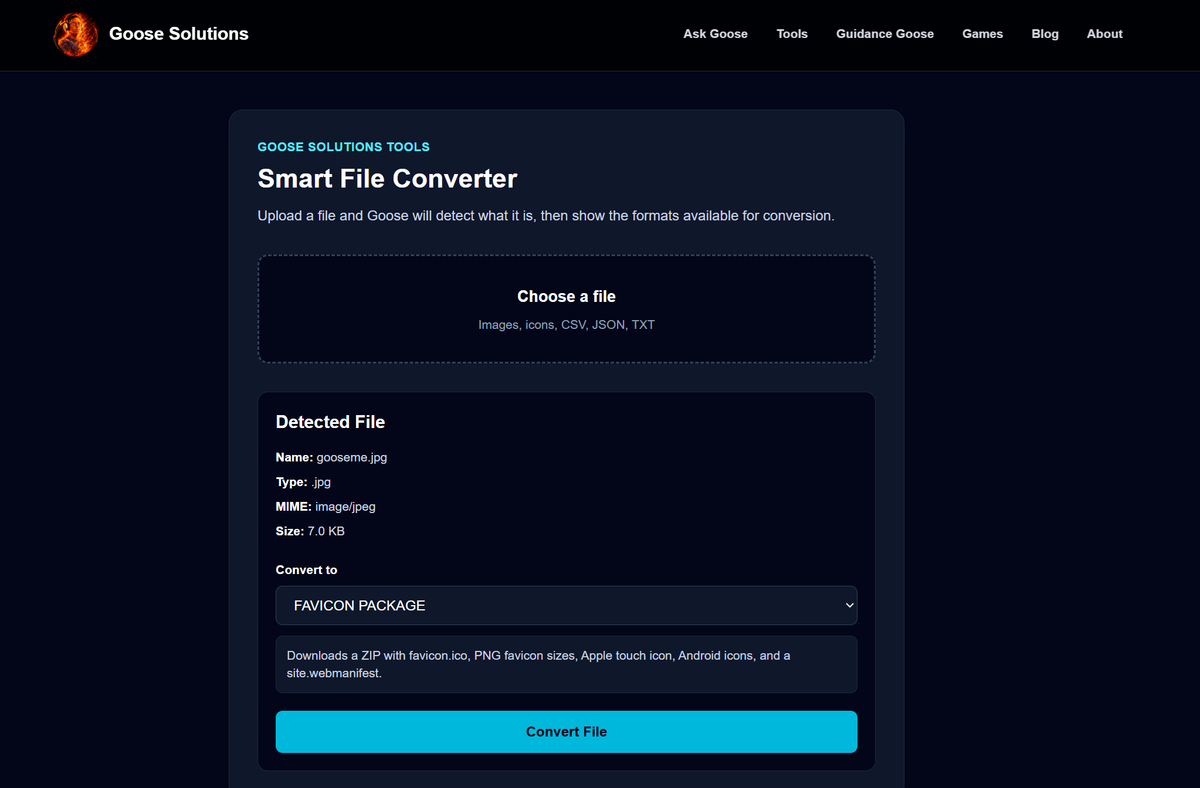1200x788 pixels.
Task: Click the Choose a file upload area
Action: (566, 309)
